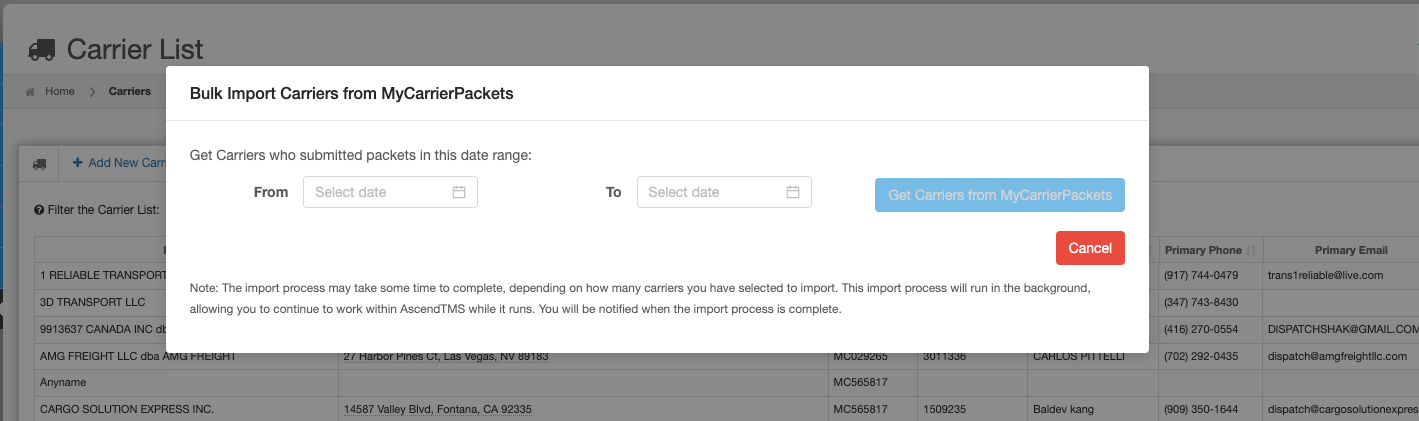The image size is (1419, 421).
Task: Cancel the bulk import dialog
Action: 1090,248
